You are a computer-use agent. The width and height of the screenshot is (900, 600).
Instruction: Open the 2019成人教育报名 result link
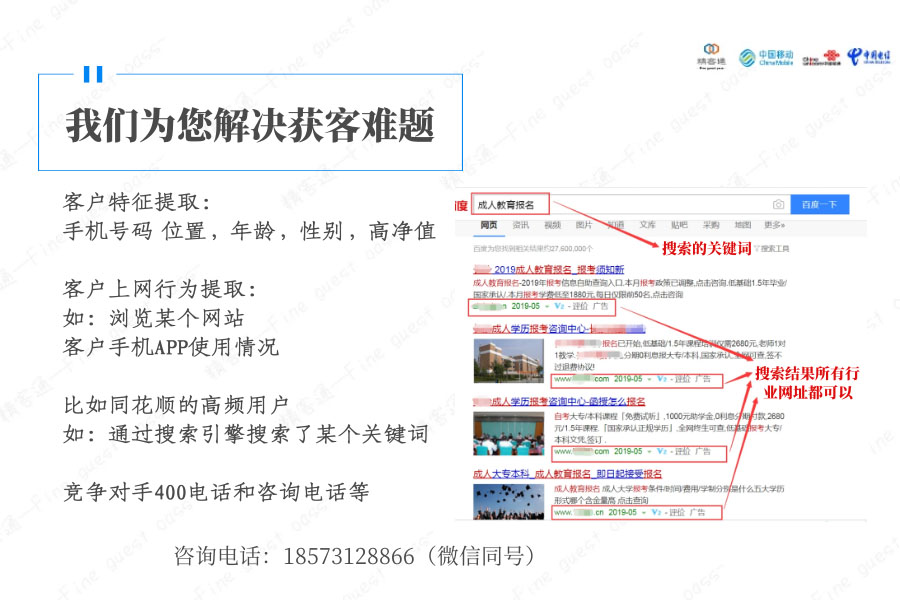pyautogui.click(x=560, y=270)
